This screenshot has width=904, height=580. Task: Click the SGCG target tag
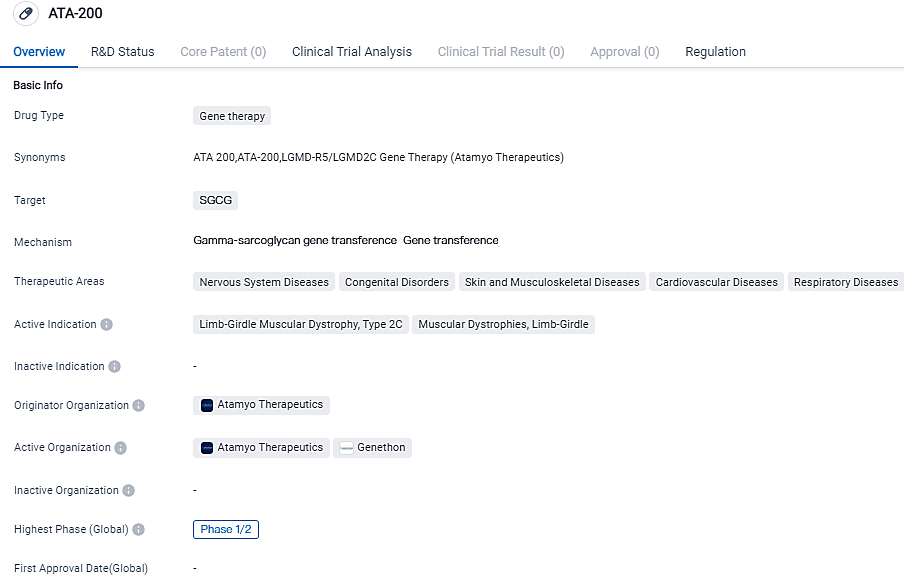[215, 200]
